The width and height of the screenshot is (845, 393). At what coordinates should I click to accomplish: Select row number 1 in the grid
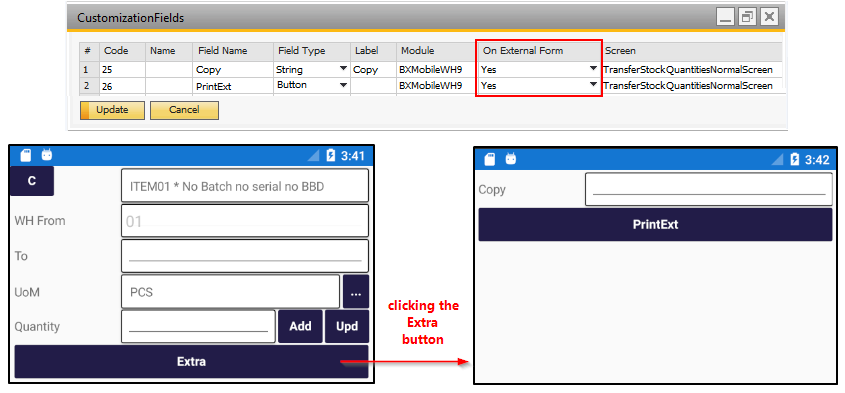tap(89, 70)
